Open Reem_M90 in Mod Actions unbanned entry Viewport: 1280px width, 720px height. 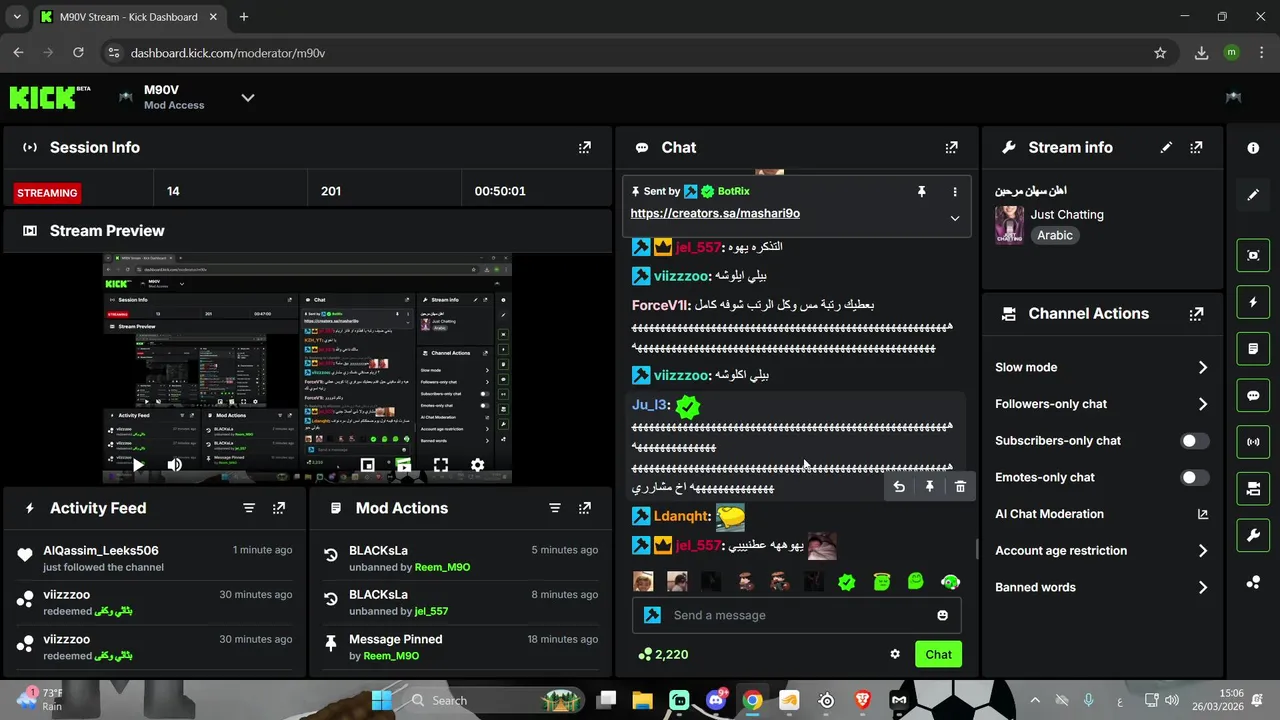point(443,567)
